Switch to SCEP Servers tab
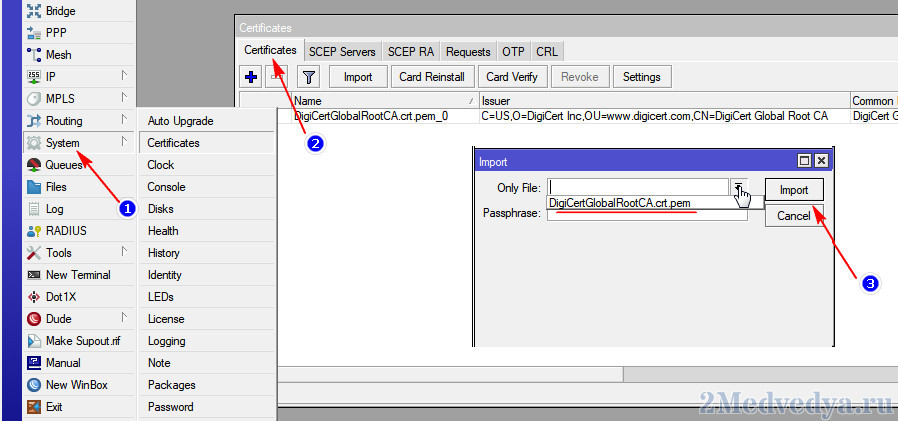Image resolution: width=898 pixels, height=421 pixels. coord(342,52)
